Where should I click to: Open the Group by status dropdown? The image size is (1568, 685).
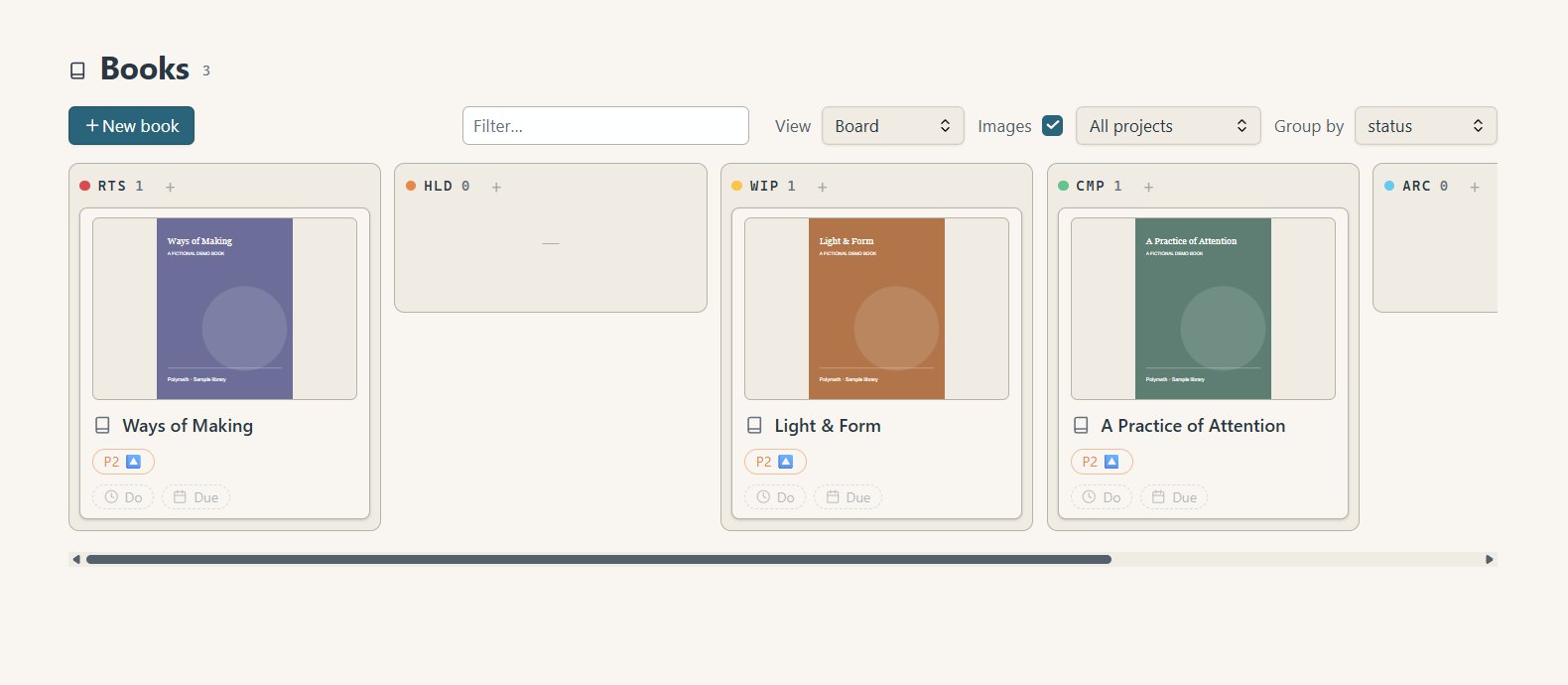(x=1425, y=126)
